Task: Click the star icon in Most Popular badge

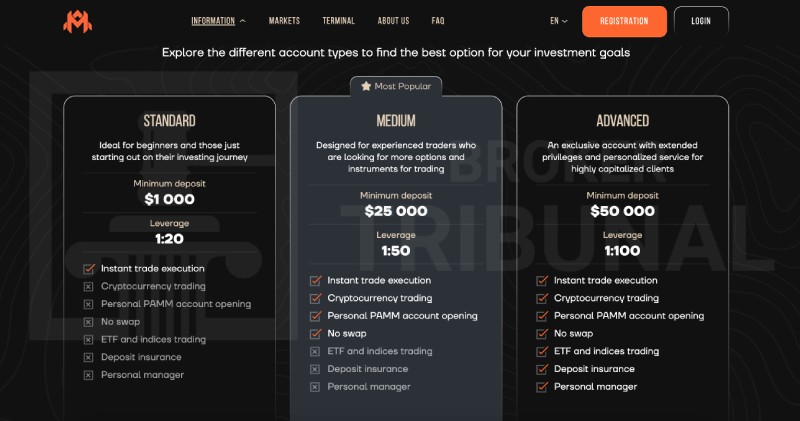Action: 366,87
